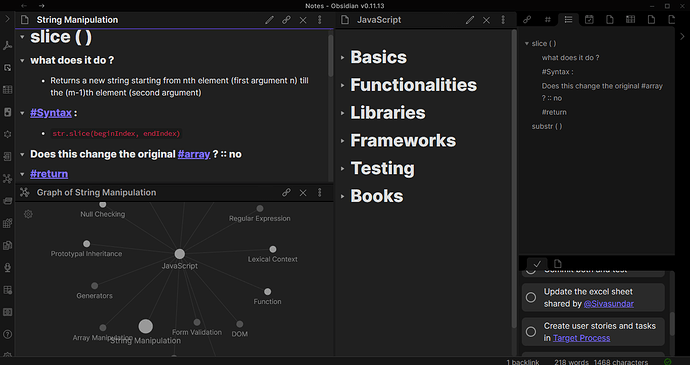Click the file icon beside JavaScript title
Viewport: 690px width, 365px height.
(x=345, y=20)
